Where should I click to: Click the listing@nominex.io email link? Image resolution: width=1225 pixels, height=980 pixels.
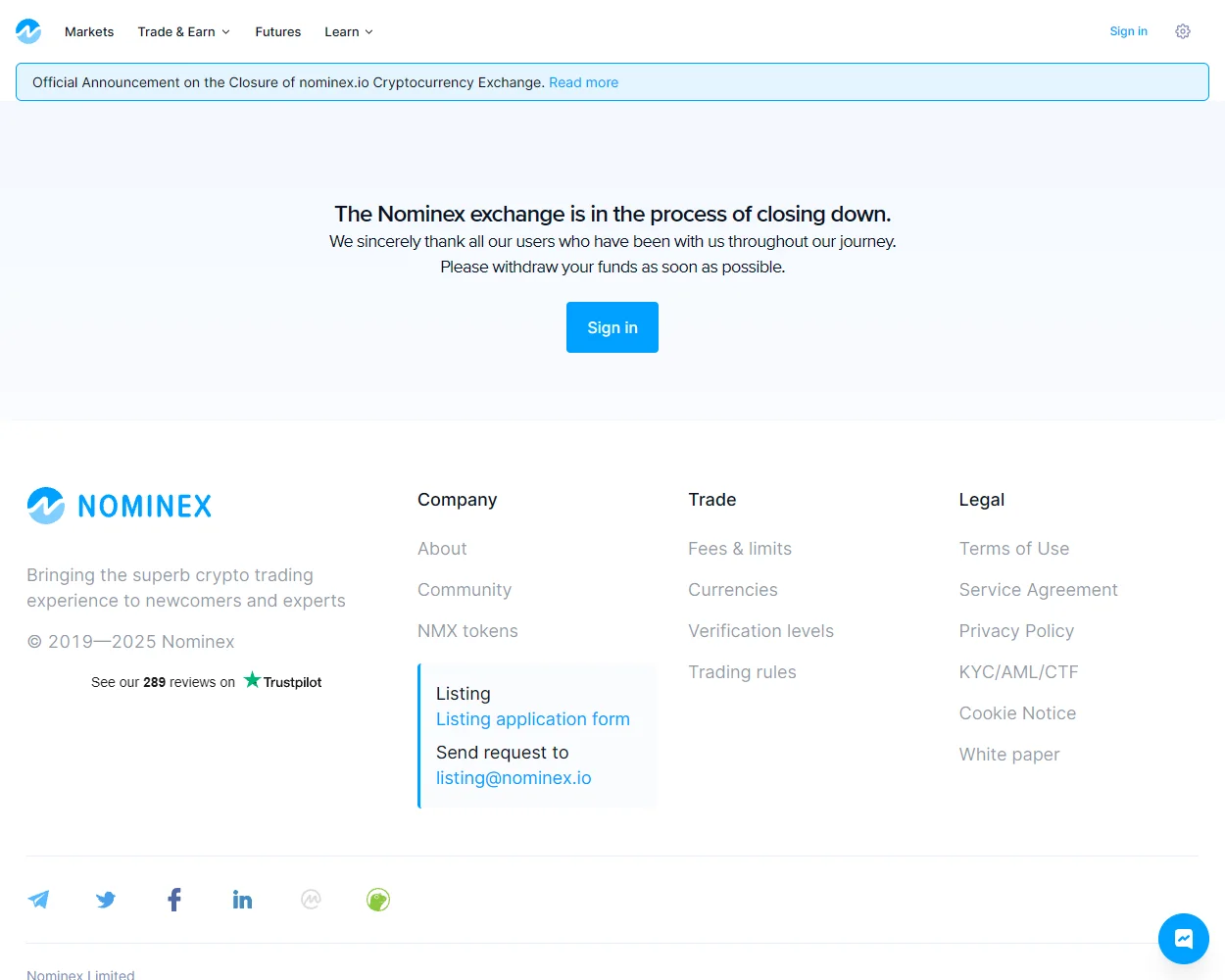click(514, 777)
